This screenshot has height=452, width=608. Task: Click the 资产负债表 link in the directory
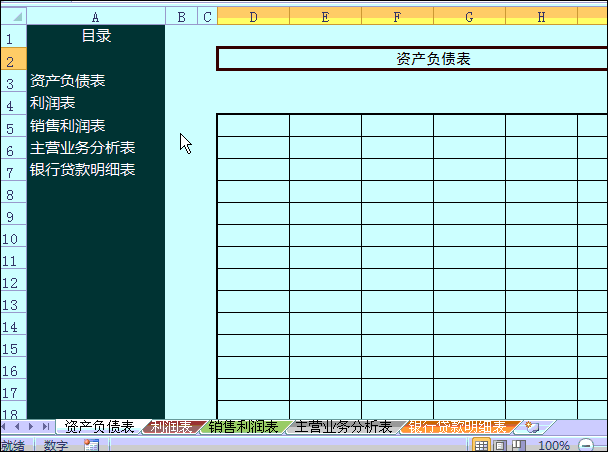click(68, 81)
